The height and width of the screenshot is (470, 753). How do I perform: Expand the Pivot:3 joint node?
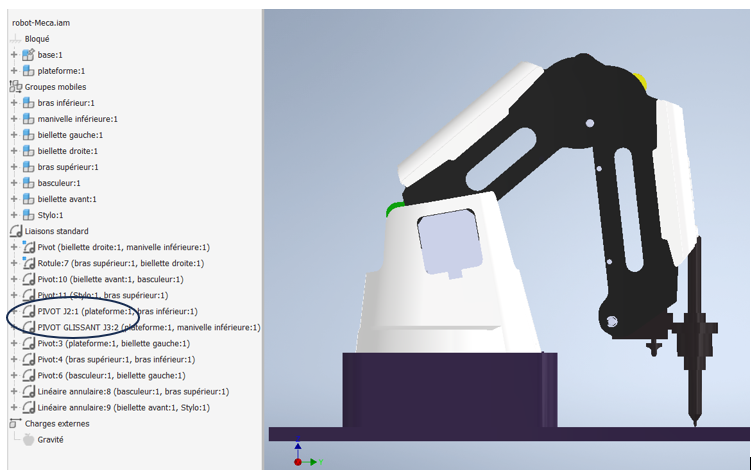(14, 343)
